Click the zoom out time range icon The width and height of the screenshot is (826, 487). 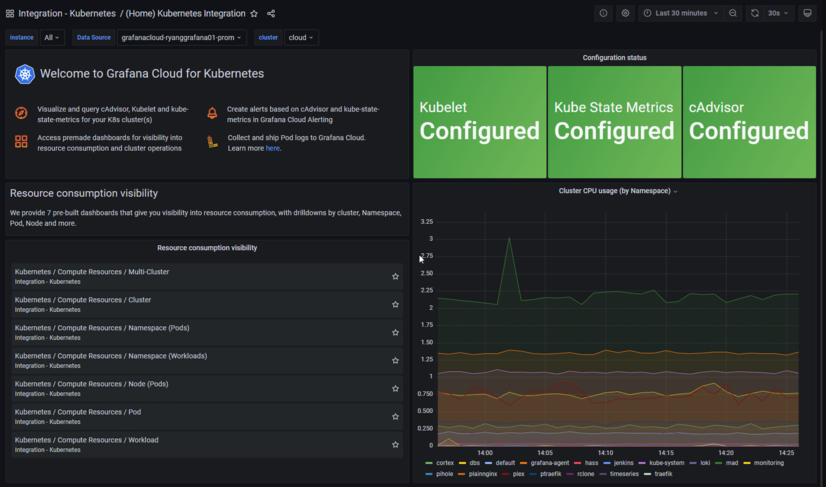click(733, 13)
